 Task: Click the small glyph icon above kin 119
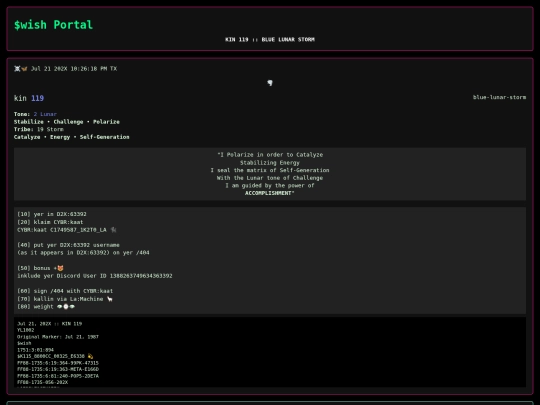coord(270,83)
